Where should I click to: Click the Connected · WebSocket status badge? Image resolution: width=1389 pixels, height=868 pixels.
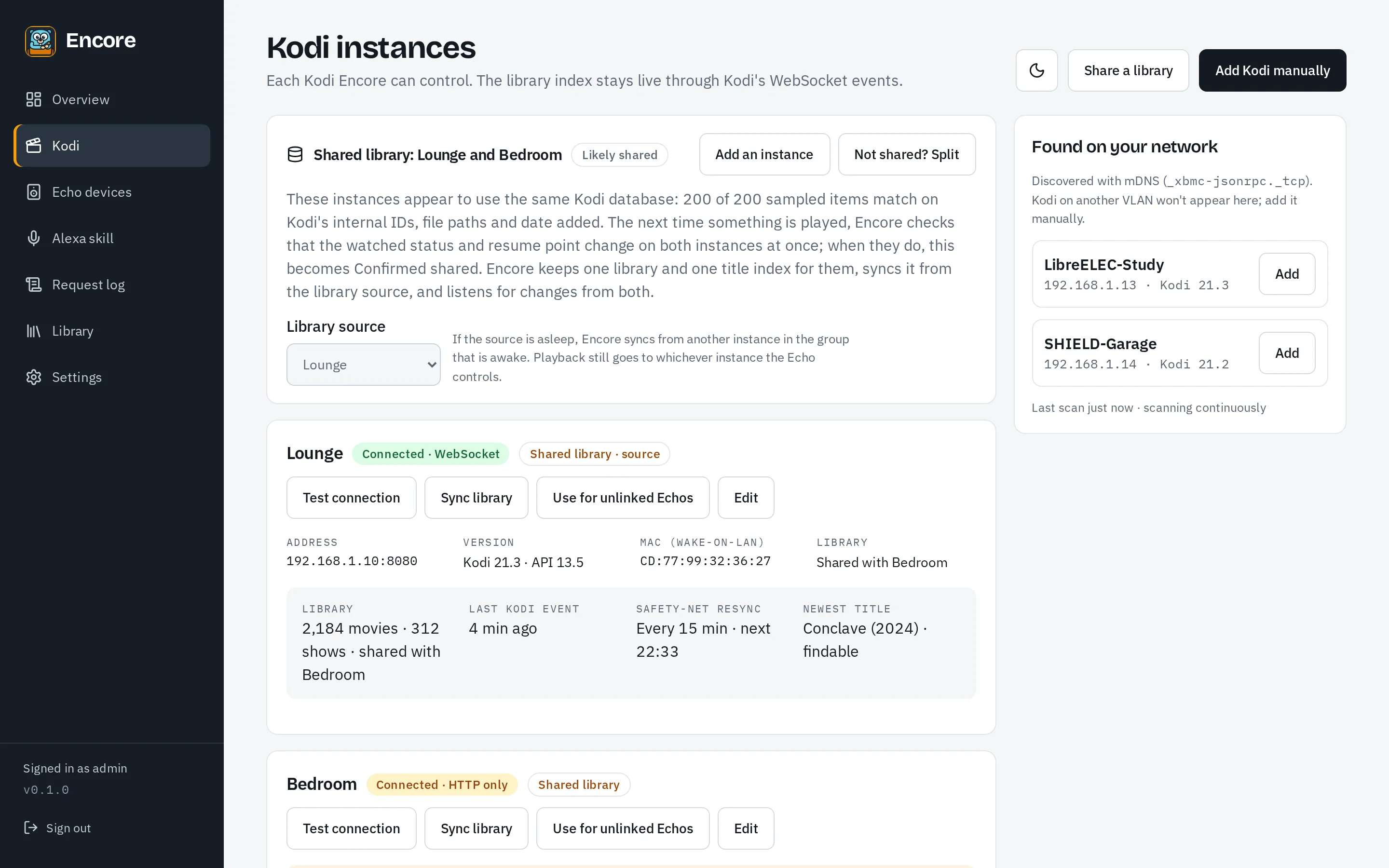click(x=431, y=454)
